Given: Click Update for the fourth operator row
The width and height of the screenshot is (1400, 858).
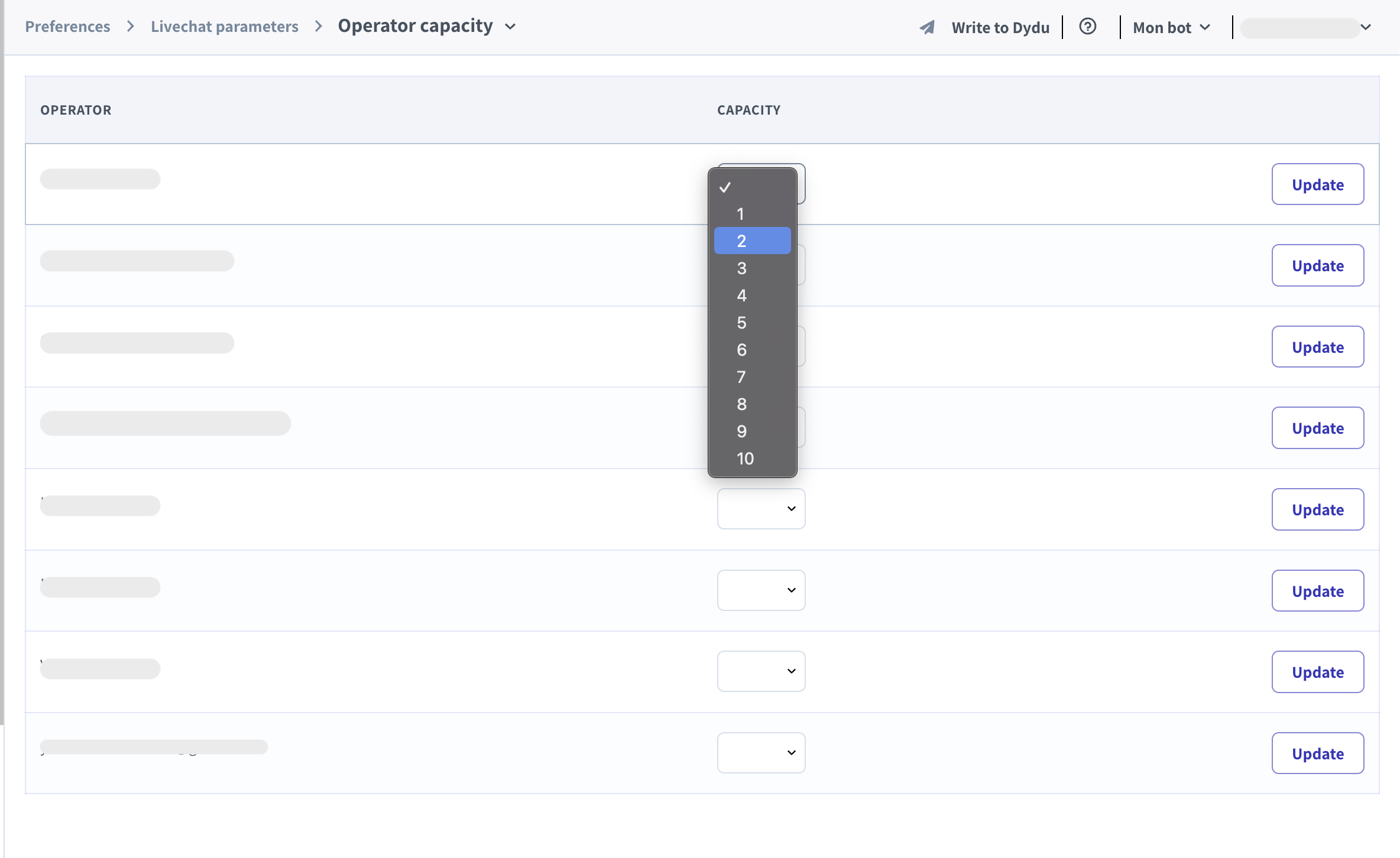Looking at the screenshot, I should 1317,428.
